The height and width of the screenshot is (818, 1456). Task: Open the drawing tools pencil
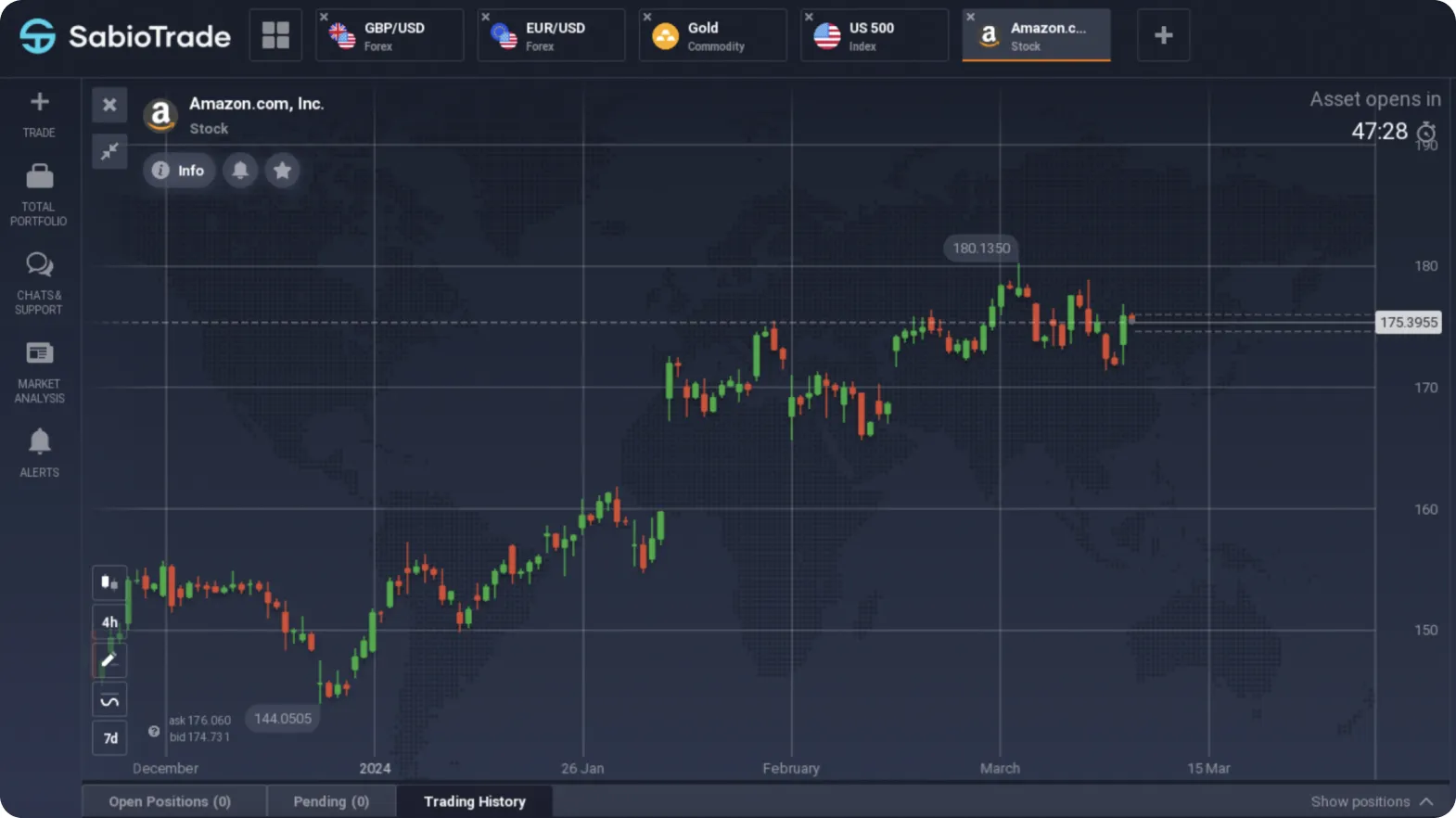109,661
